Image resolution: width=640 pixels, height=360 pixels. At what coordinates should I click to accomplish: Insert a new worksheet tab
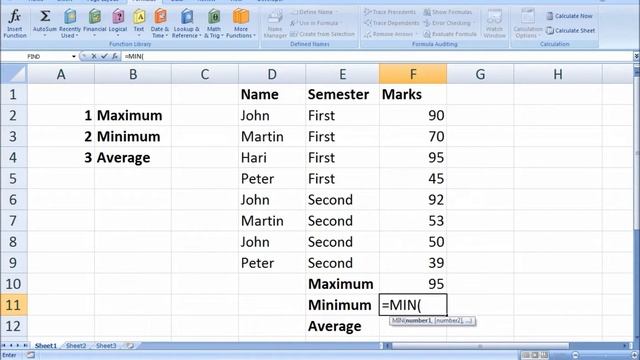(130, 346)
